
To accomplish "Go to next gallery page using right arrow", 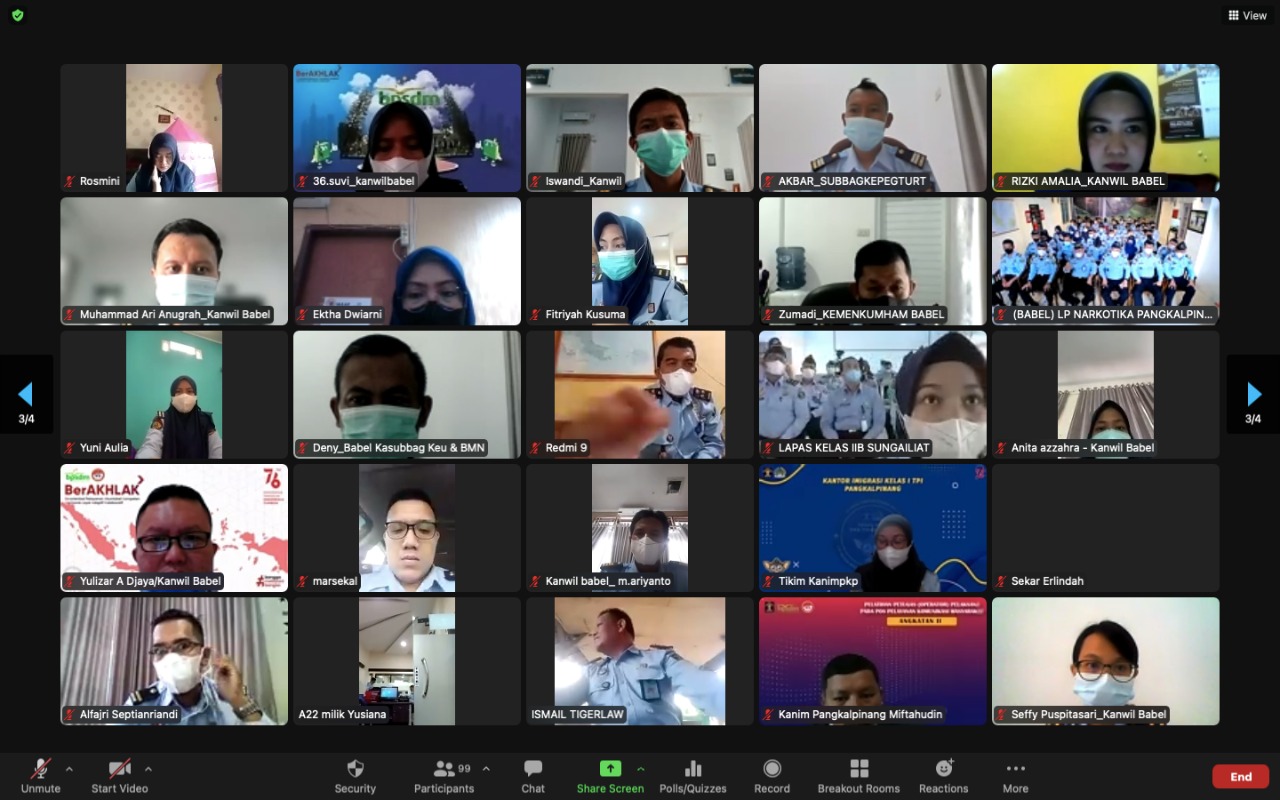I will tap(1254, 394).
